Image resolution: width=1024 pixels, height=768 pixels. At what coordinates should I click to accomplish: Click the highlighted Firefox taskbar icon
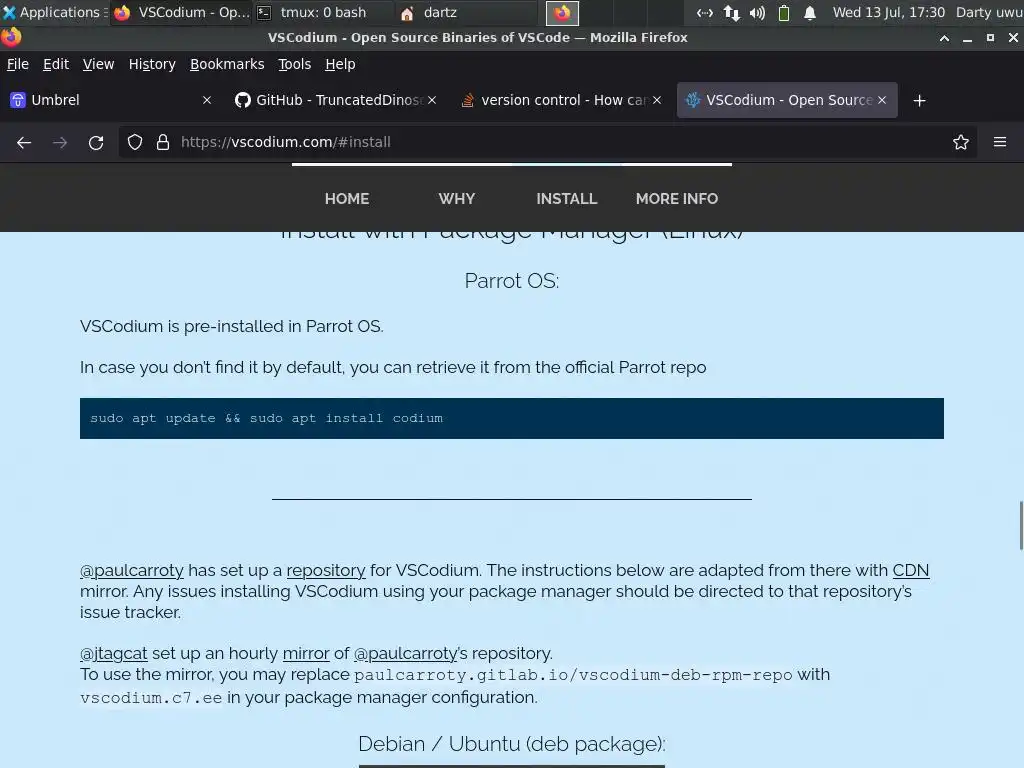tap(562, 12)
